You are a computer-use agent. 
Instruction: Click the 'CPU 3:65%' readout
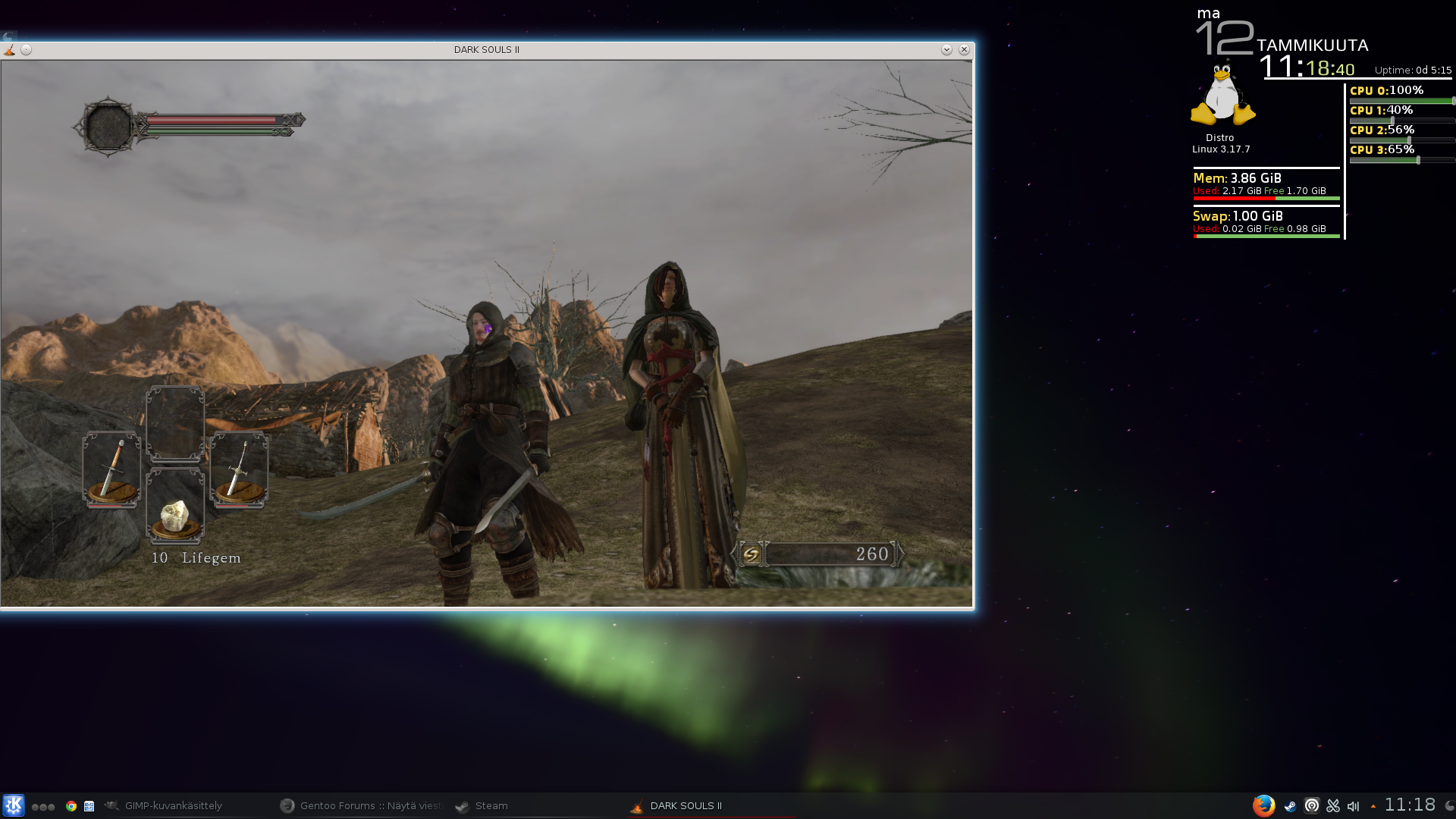point(1382,149)
